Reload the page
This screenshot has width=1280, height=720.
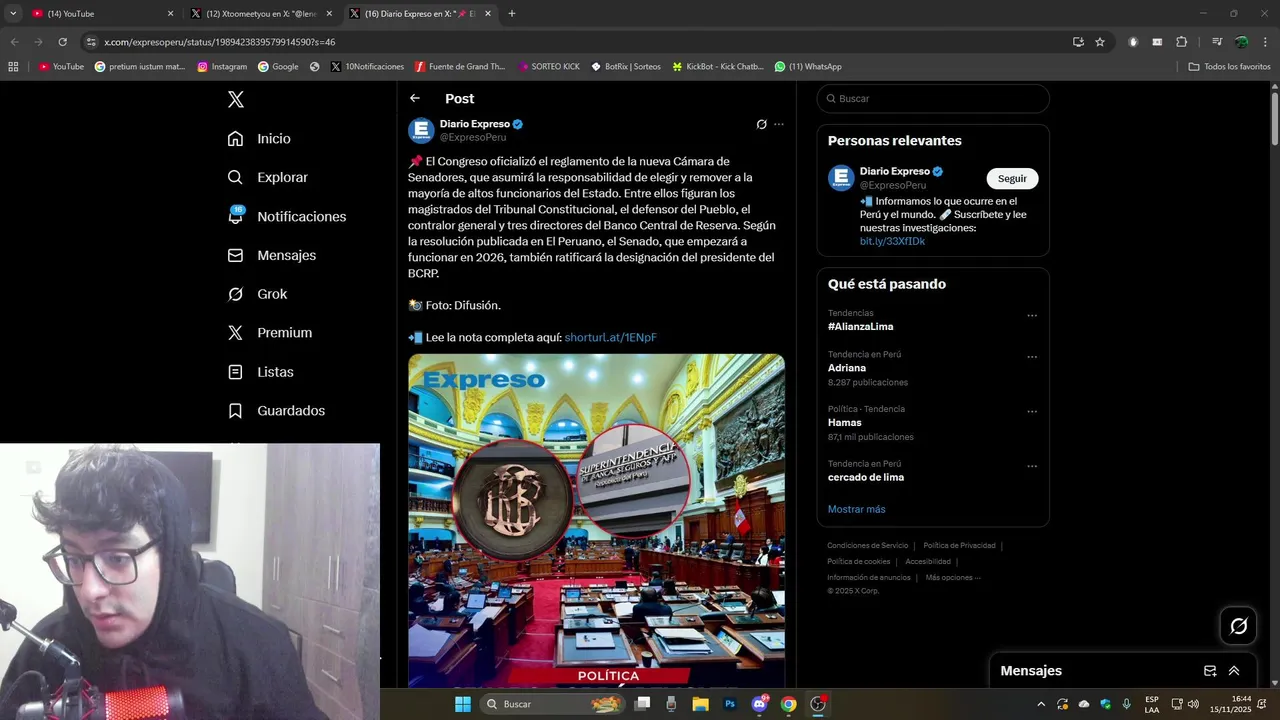62,42
